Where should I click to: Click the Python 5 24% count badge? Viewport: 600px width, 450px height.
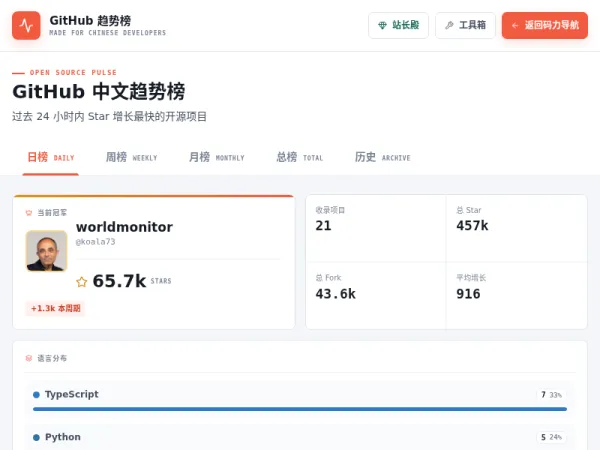click(551, 437)
